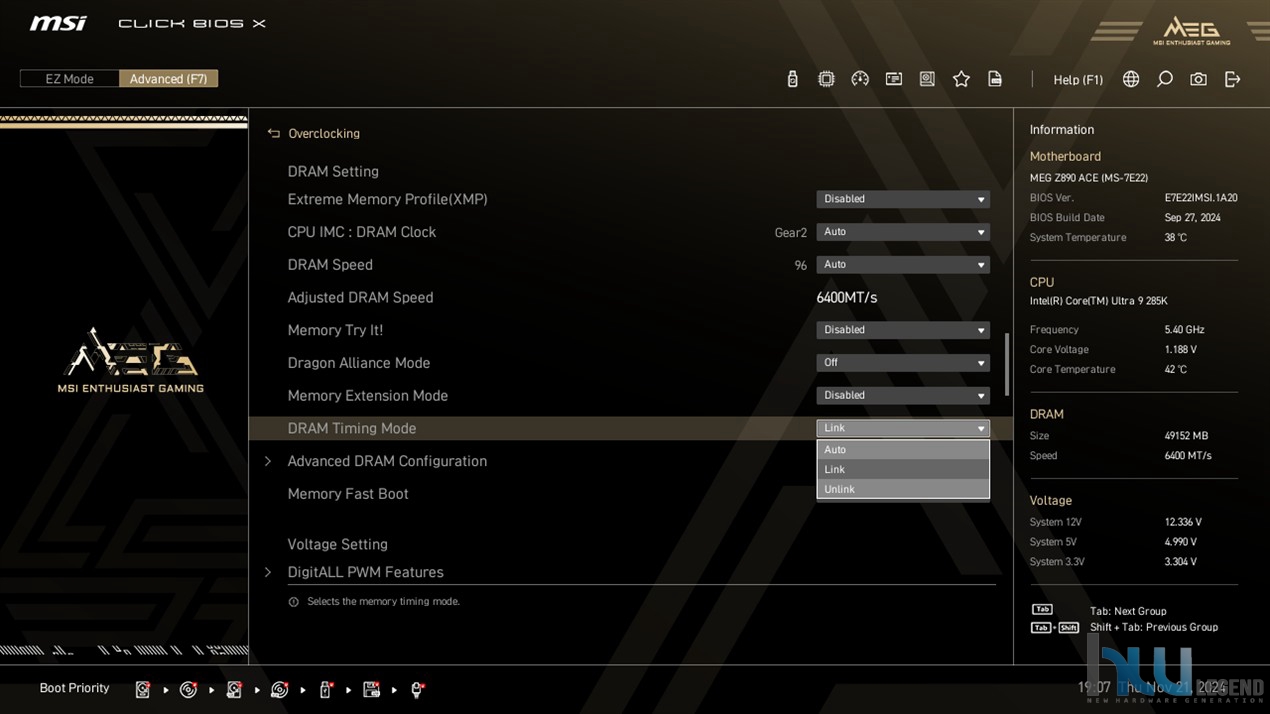Select the USB stick boot priority icon
Screen dimensions: 1270x714
pos(326,689)
